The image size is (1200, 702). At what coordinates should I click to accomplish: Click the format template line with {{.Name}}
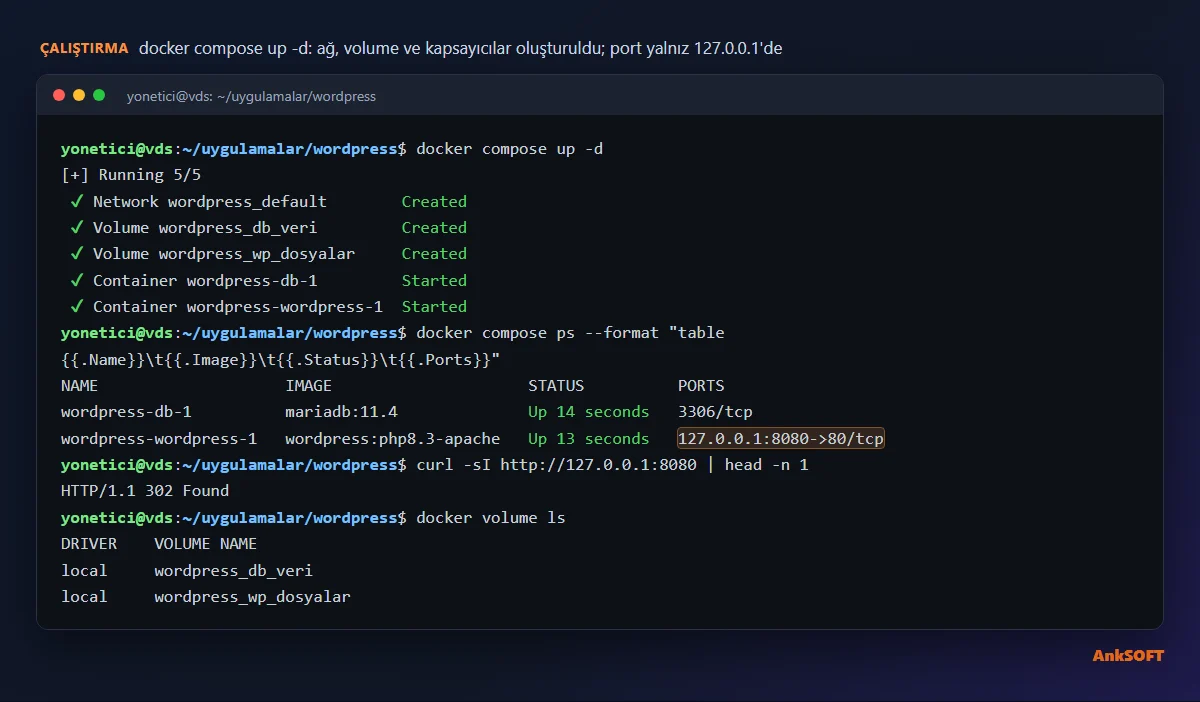click(x=281, y=359)
